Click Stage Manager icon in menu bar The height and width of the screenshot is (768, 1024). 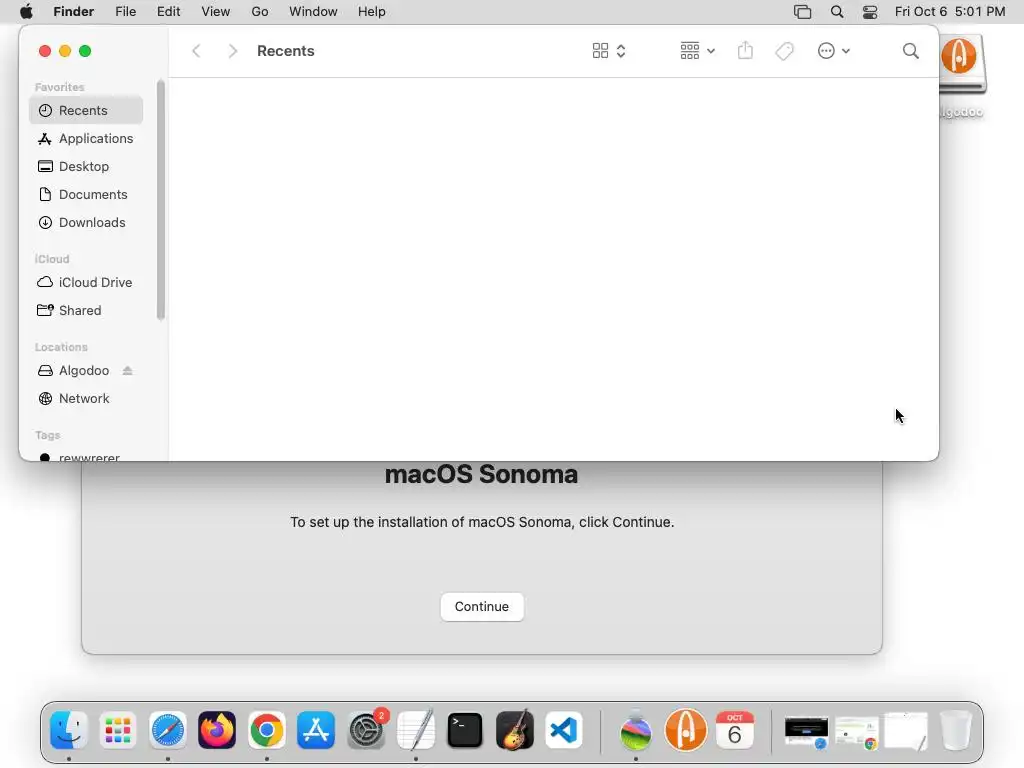tap(803, 12)
